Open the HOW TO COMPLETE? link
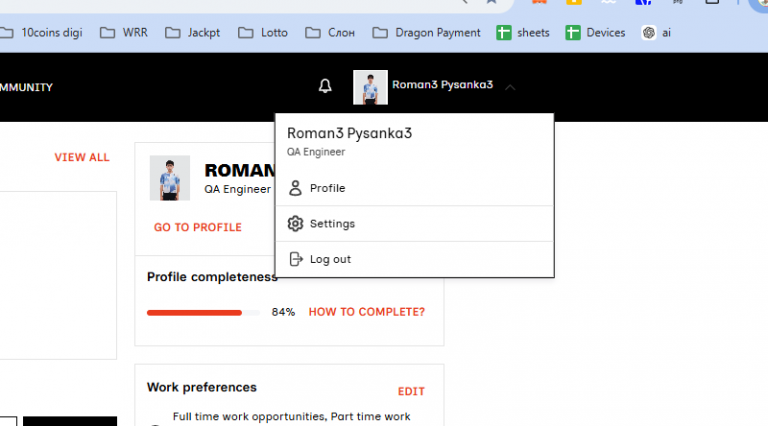This screenshot has width=768, height=426. [367, 312]
